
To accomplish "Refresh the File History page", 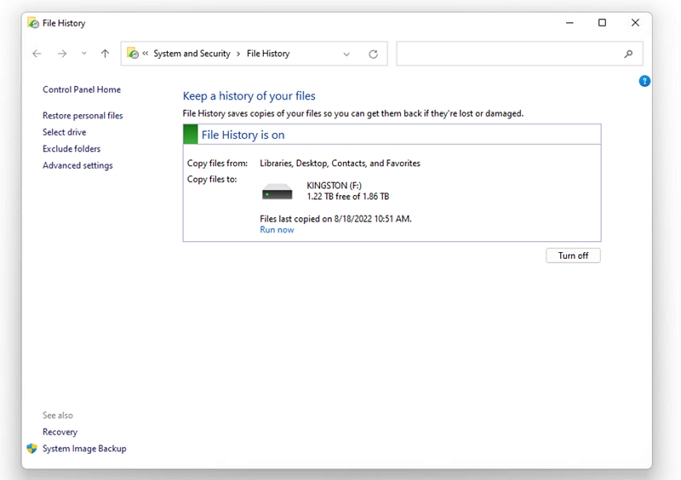I will (x=373, y=54).
